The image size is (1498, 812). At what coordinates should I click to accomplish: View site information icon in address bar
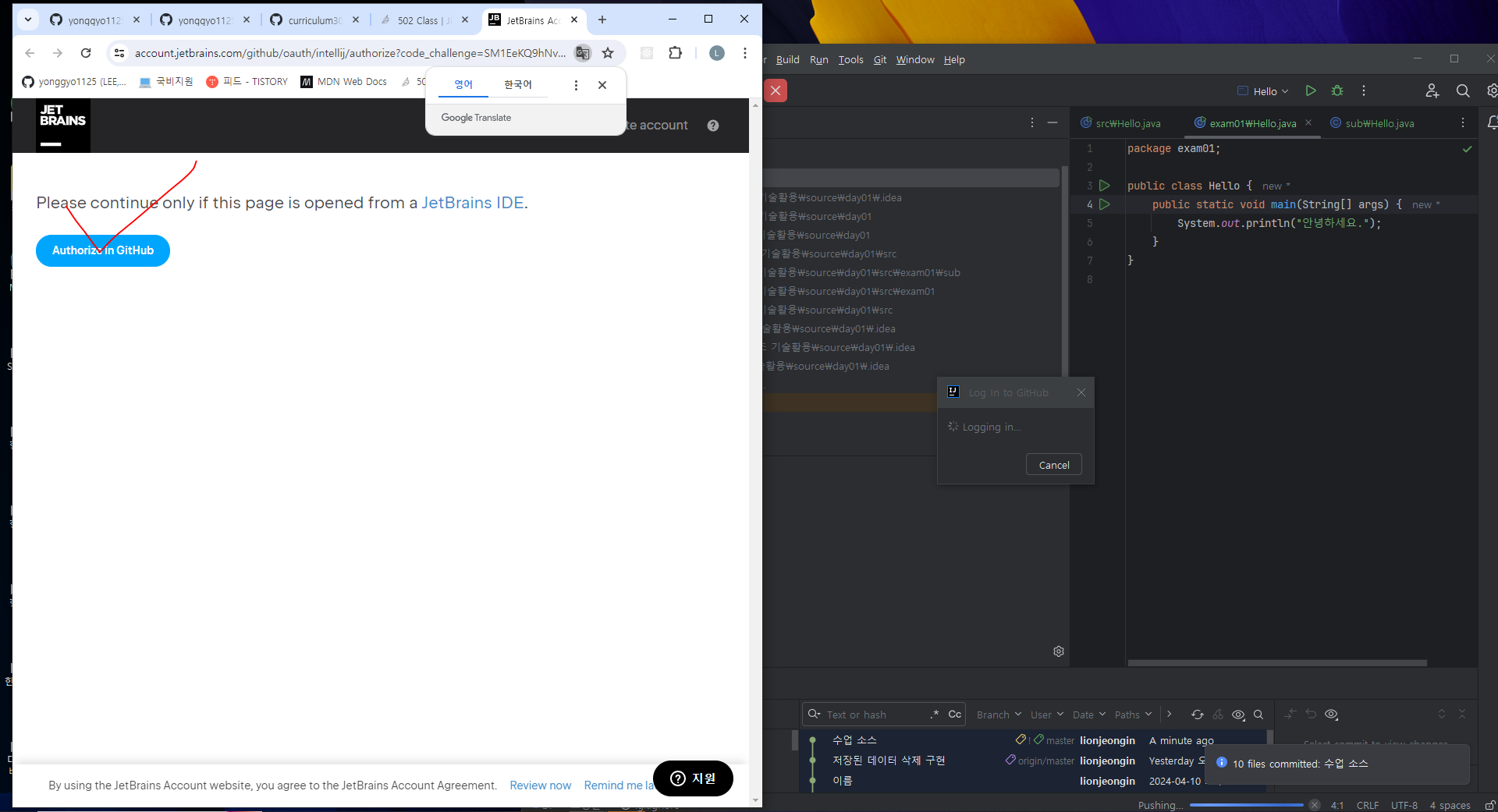[119, 53]
